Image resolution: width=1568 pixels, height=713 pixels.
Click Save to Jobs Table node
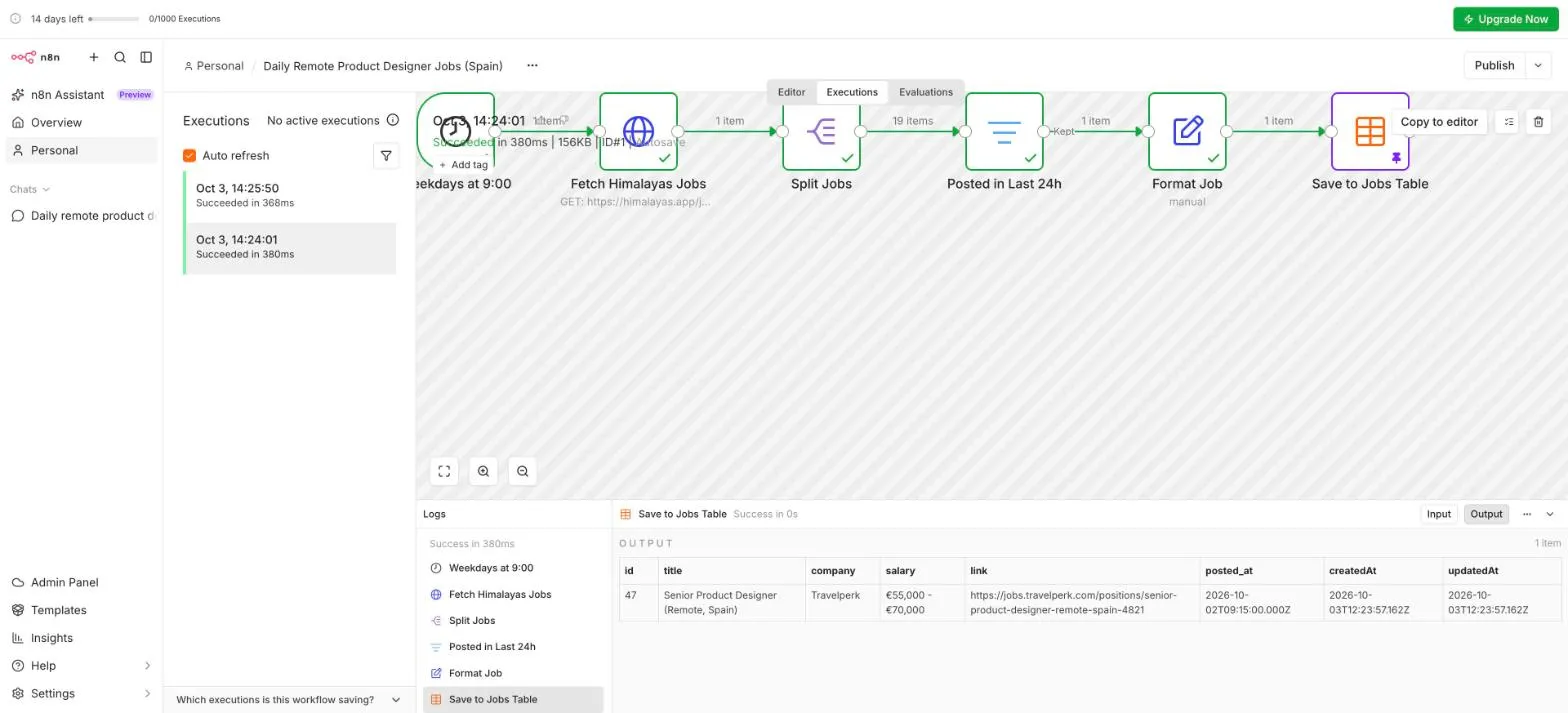tap(1370, 131)
